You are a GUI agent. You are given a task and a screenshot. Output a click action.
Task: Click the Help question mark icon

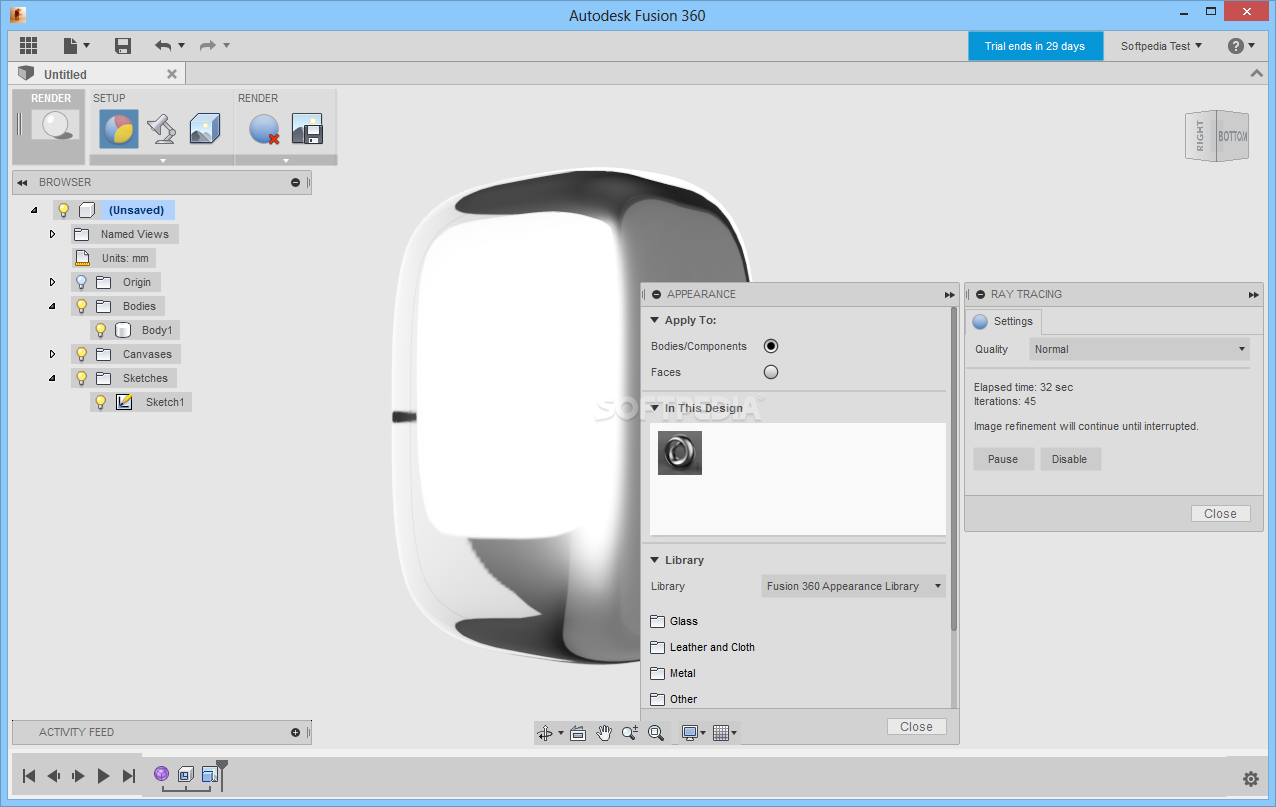1236,46
